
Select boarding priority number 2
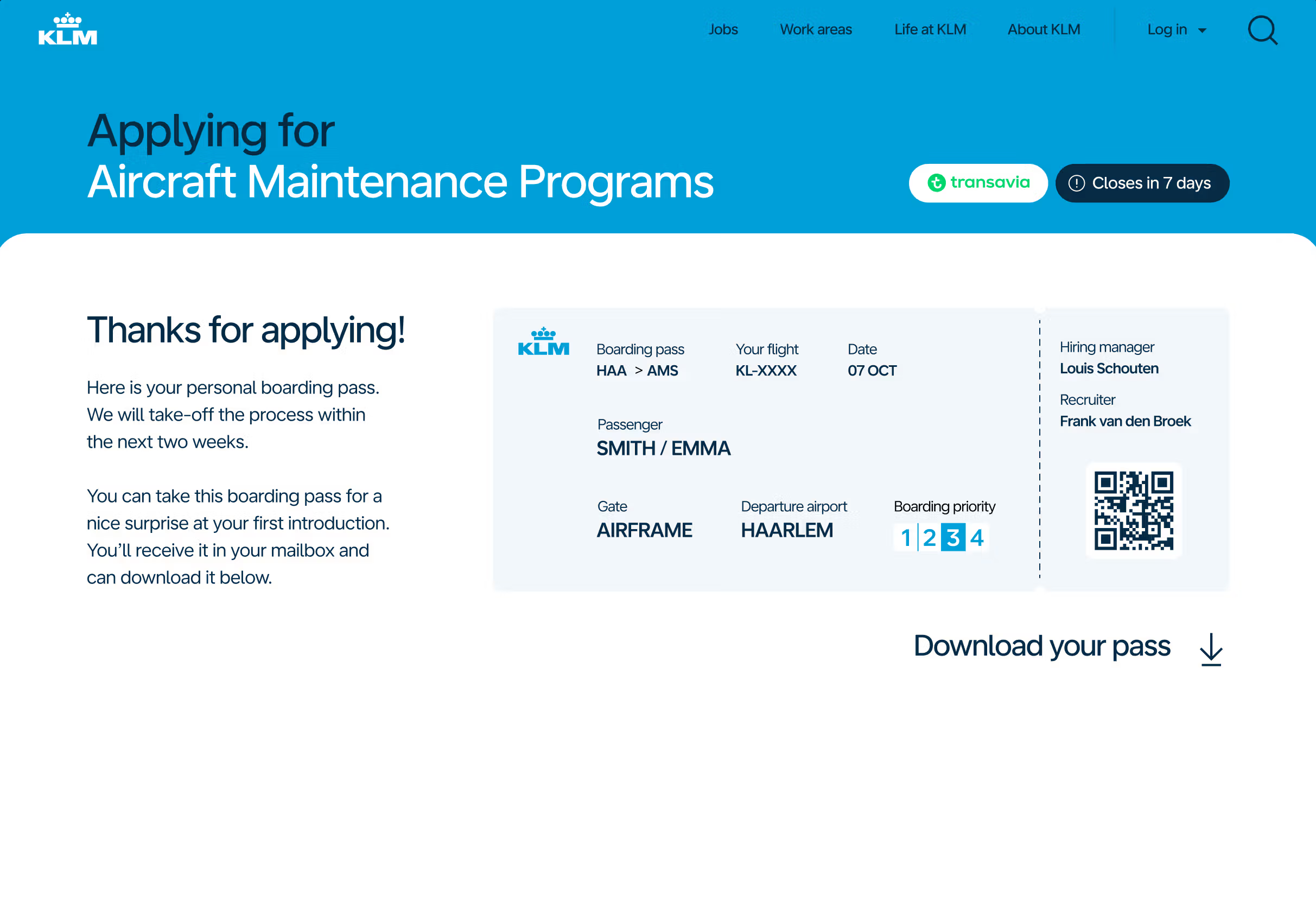coord(930,537)
